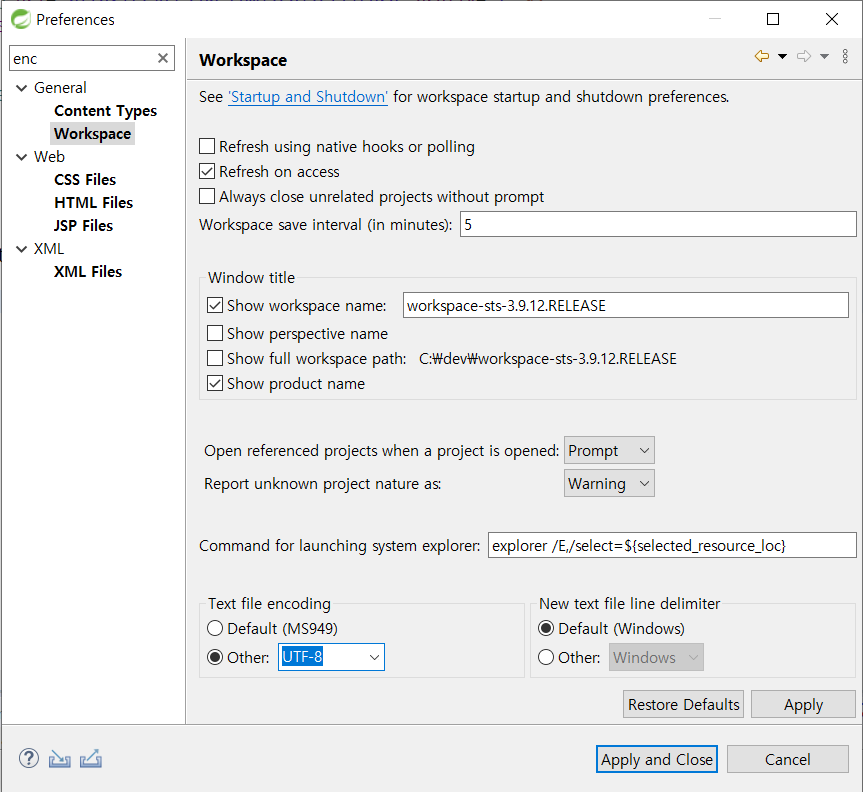Open JSP Files preferences
The width and height of the screenshot is (863, 792).
(83, 226)
